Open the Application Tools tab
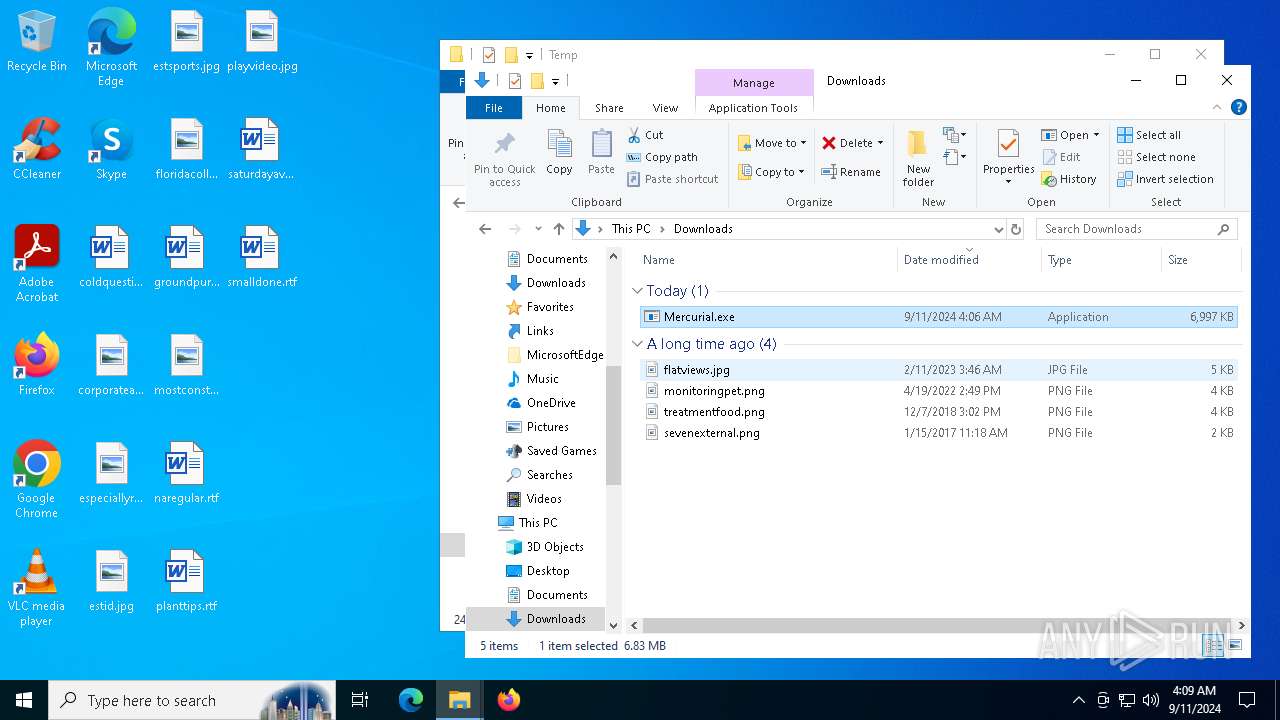Image resolution: width=1280 pixels, height=720 pixels. 753,108
